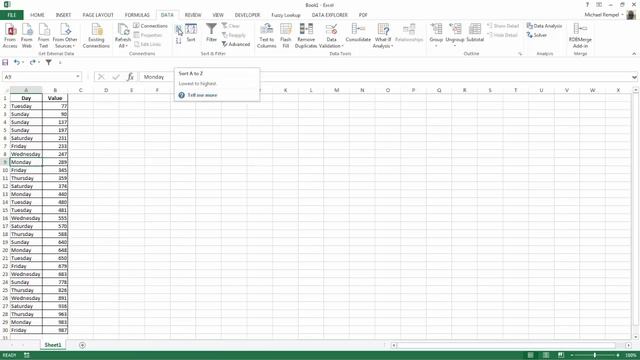Open the Name Box dropdown
Viewport: 640px width, 360px height.
click(78, 77)
